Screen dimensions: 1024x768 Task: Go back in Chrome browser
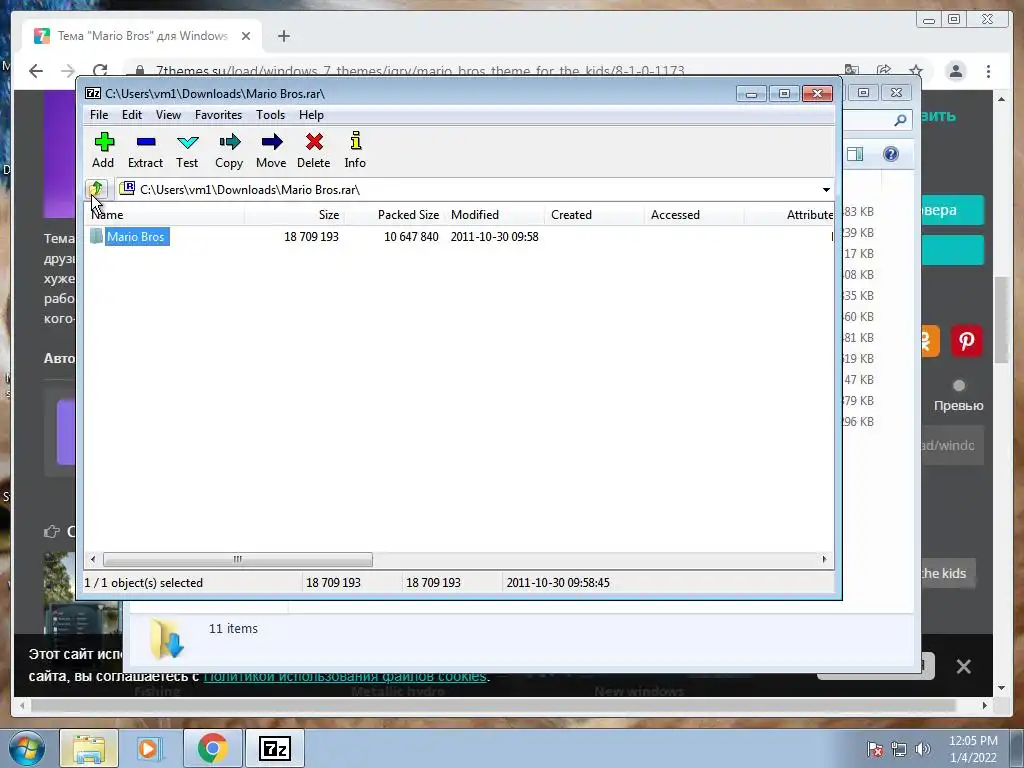click(x=36, y=71)
